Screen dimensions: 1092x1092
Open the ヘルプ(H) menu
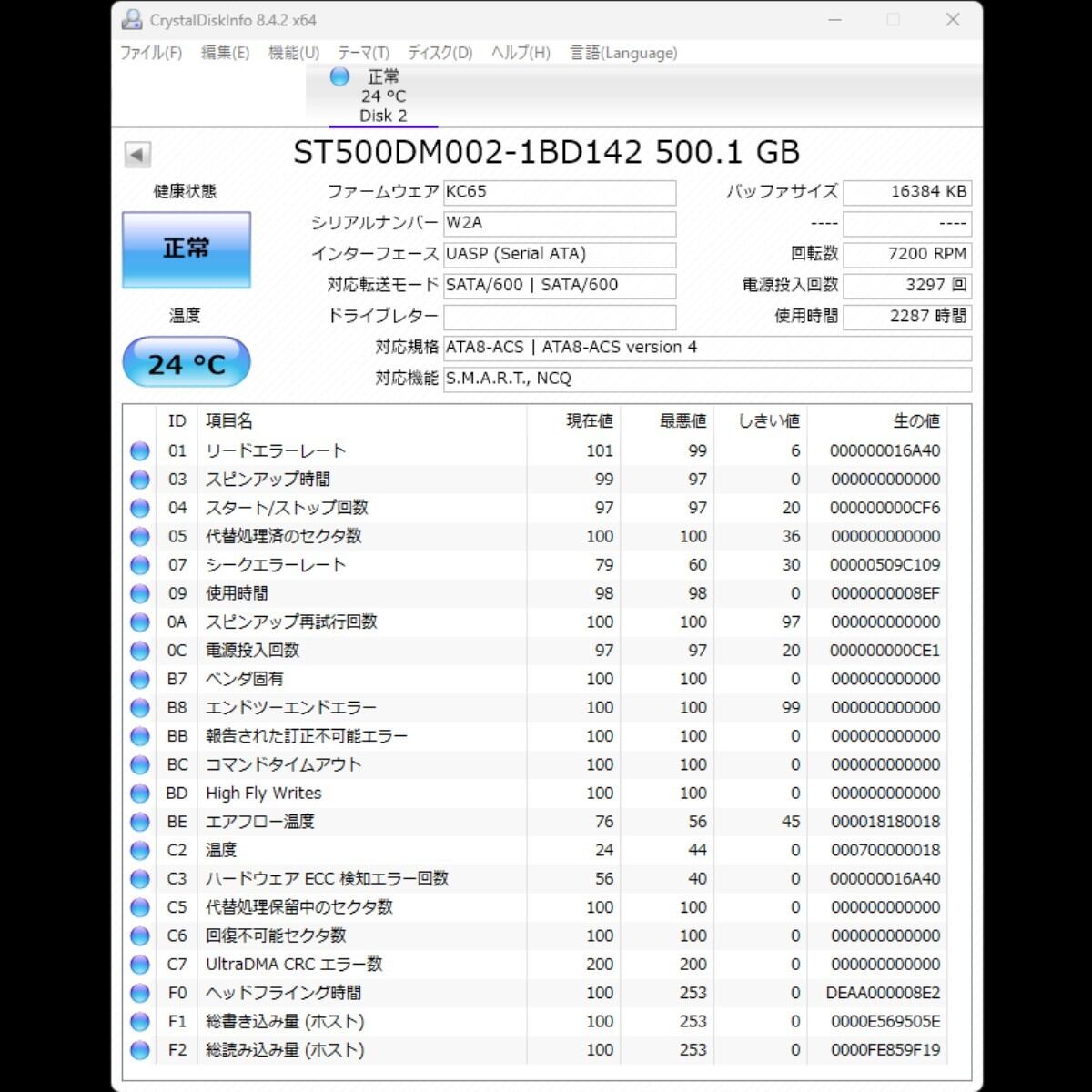pos(521,53)
